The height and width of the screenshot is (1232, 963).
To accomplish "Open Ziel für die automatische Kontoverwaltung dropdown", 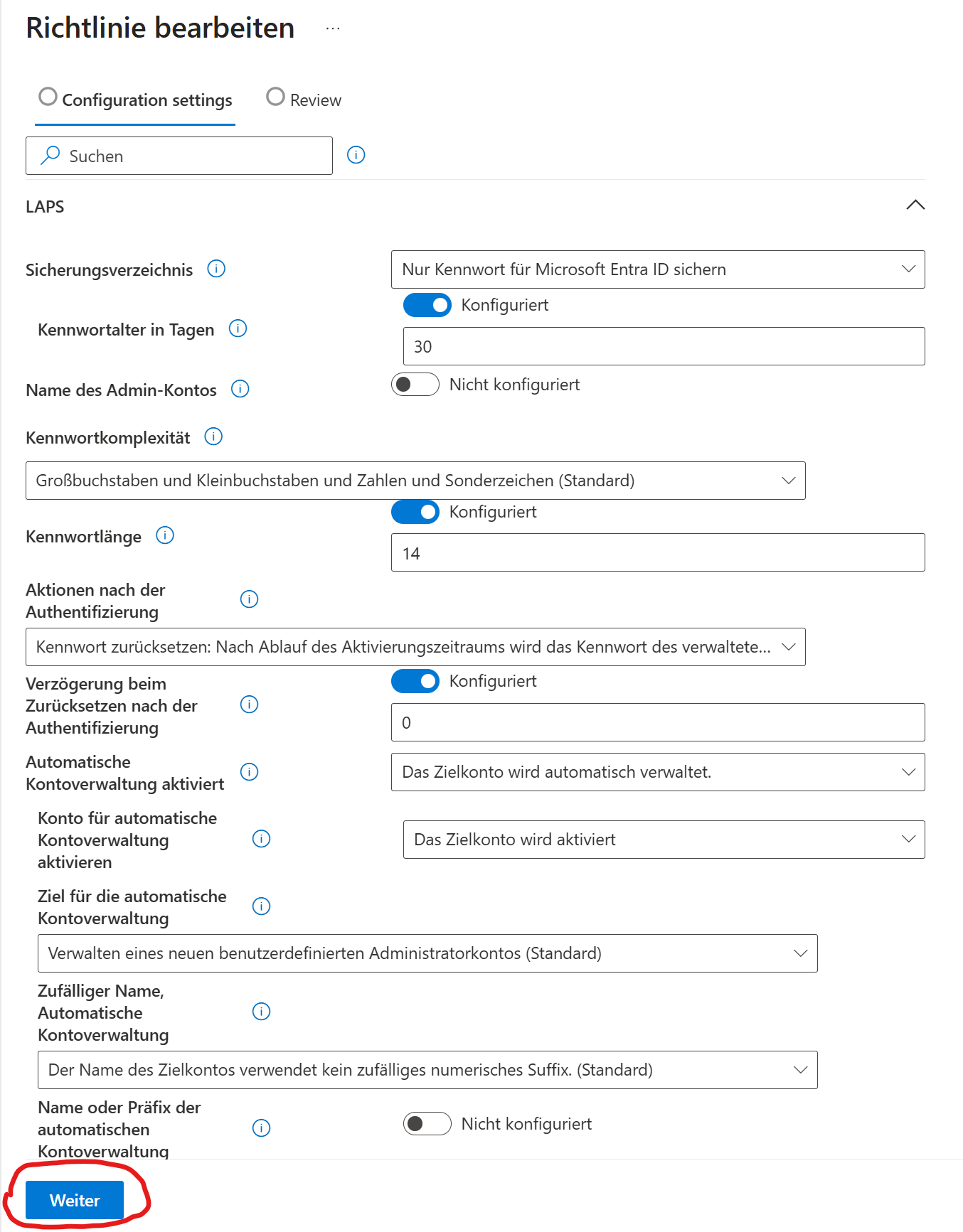I will [427, 953].
